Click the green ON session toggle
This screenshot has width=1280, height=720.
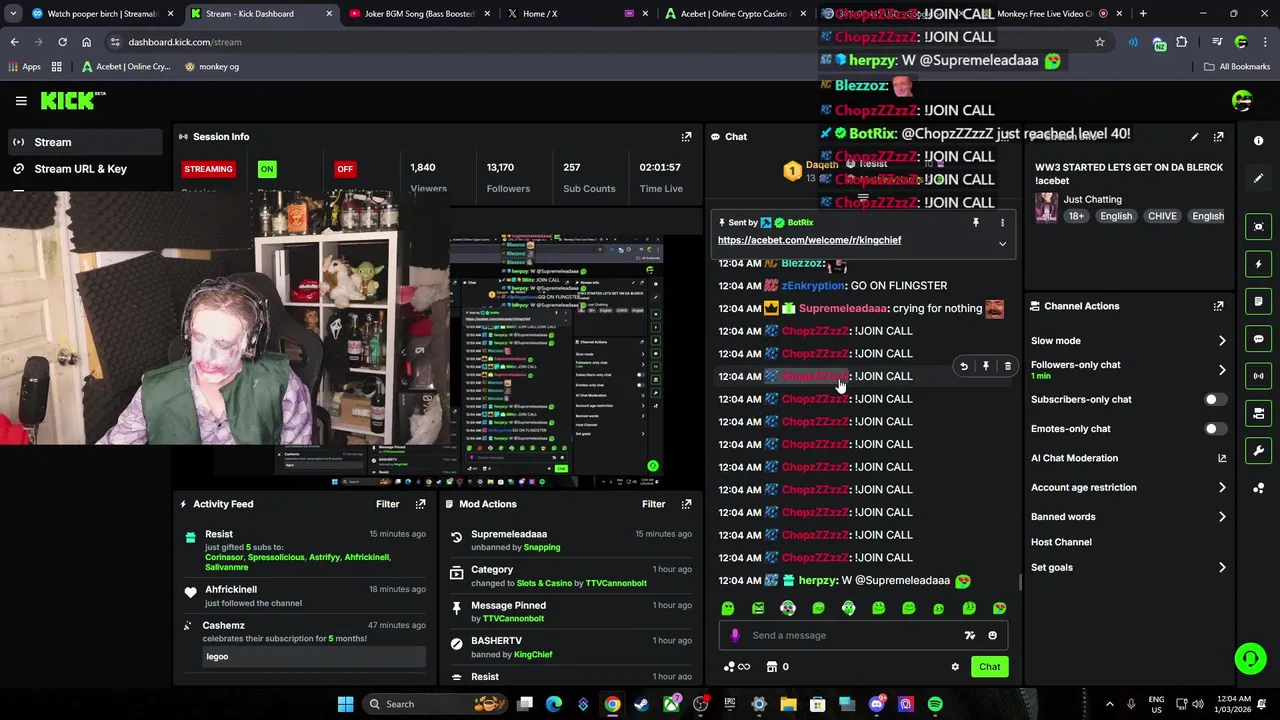point(267,169)
